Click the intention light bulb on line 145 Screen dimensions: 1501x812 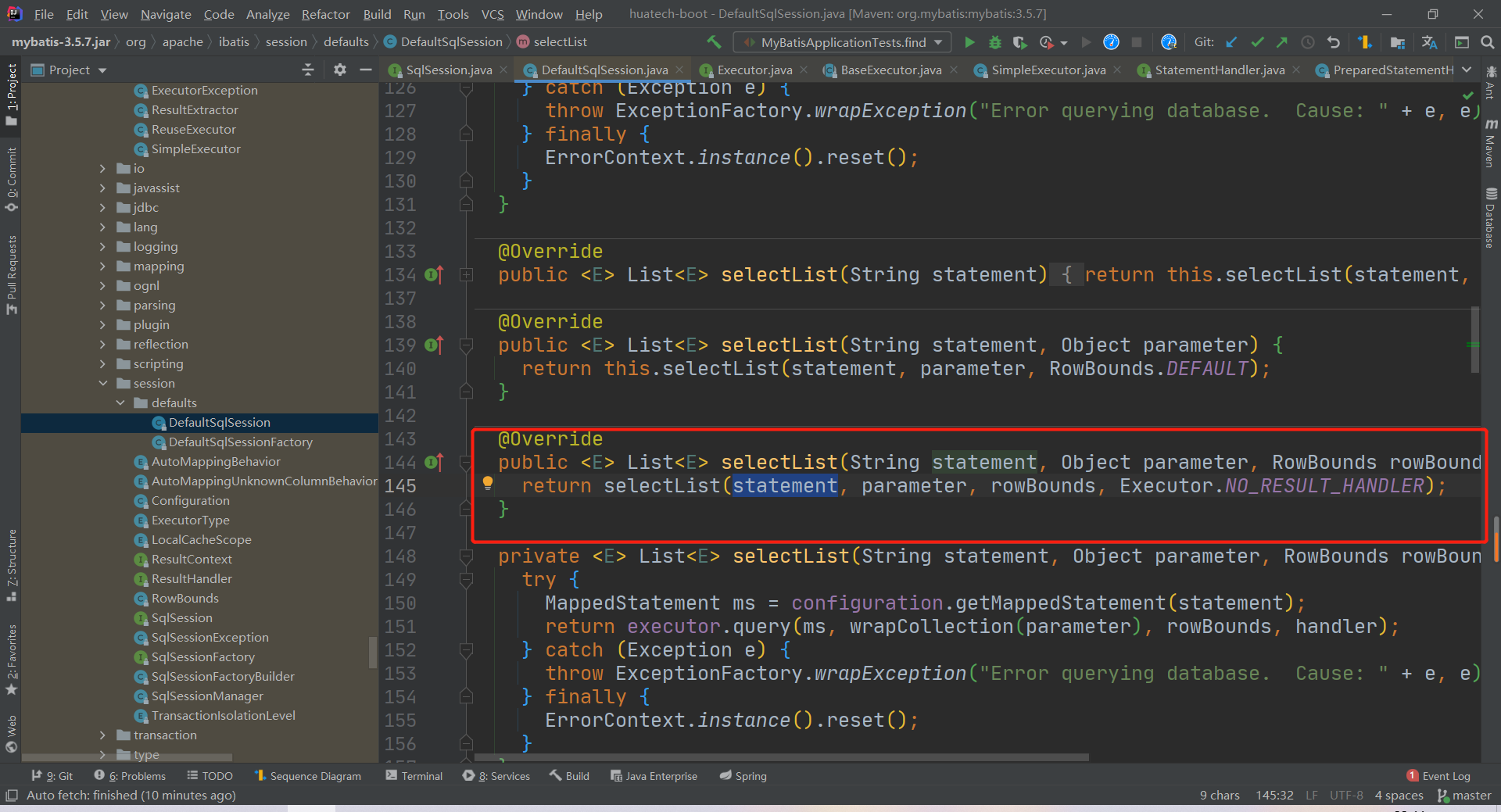[x=488, y=483]
